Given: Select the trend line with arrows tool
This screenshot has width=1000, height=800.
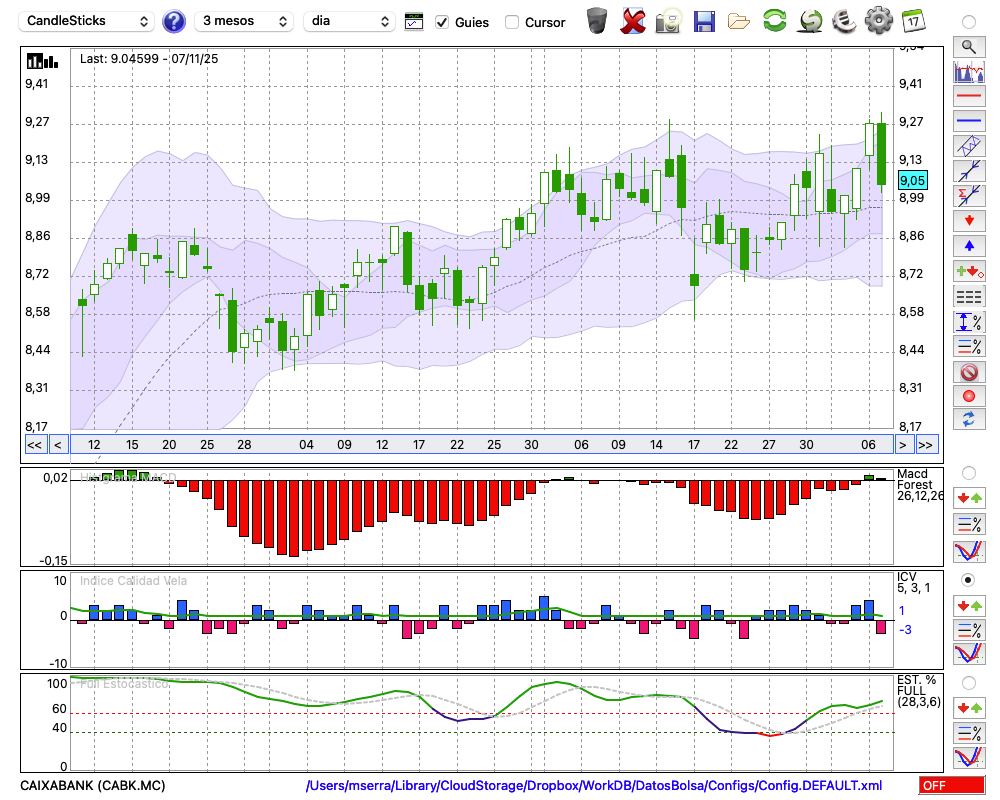Looking at the screenshot, I should tap(969, 170).
